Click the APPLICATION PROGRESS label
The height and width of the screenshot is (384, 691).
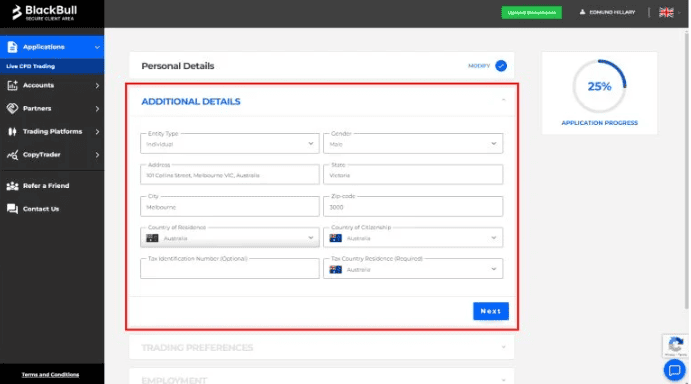[x=599, y=123]
